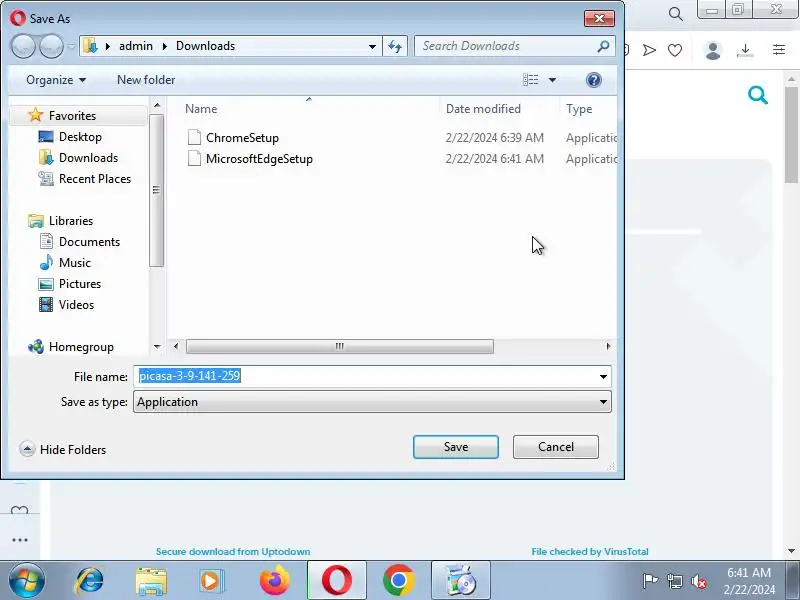
Task: Click the Forward navigation button
Action: click(x=51, y=46)
